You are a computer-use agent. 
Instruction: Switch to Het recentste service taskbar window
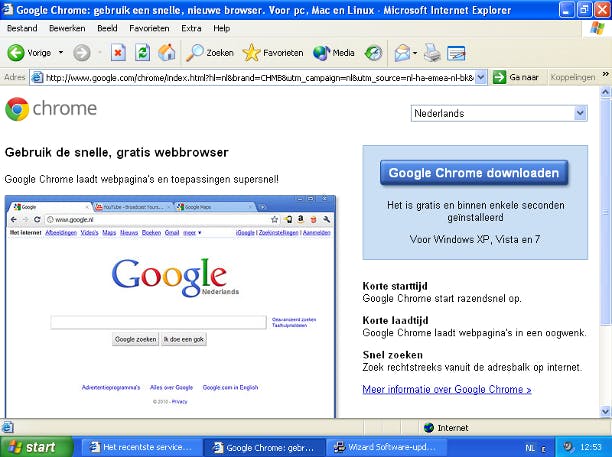pyautogui.click(x=141, y=447)
